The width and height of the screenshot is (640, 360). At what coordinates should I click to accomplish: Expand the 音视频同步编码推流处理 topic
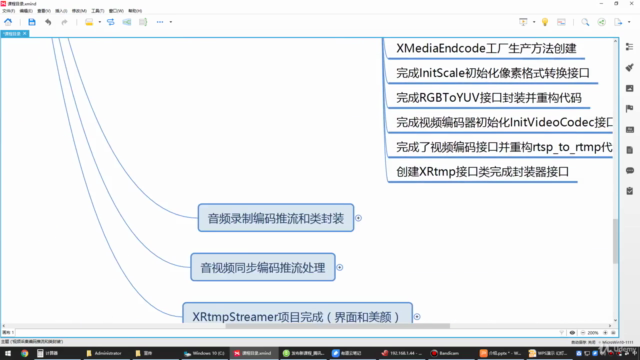pyautogui.click(x=340, y=267)
